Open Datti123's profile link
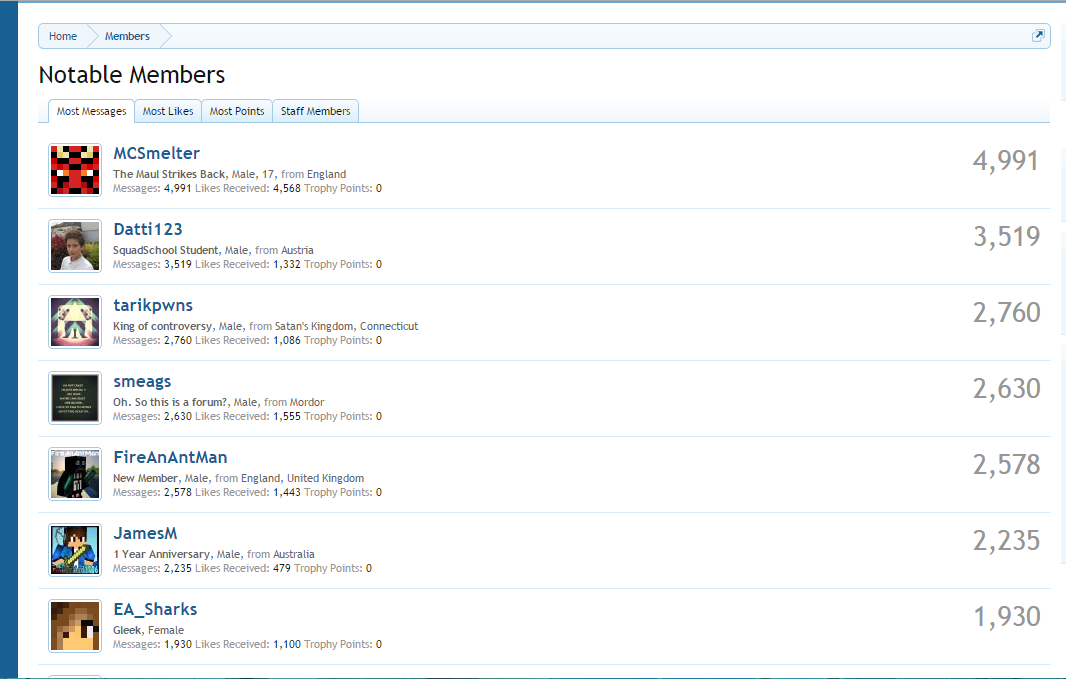 point(148,230)
